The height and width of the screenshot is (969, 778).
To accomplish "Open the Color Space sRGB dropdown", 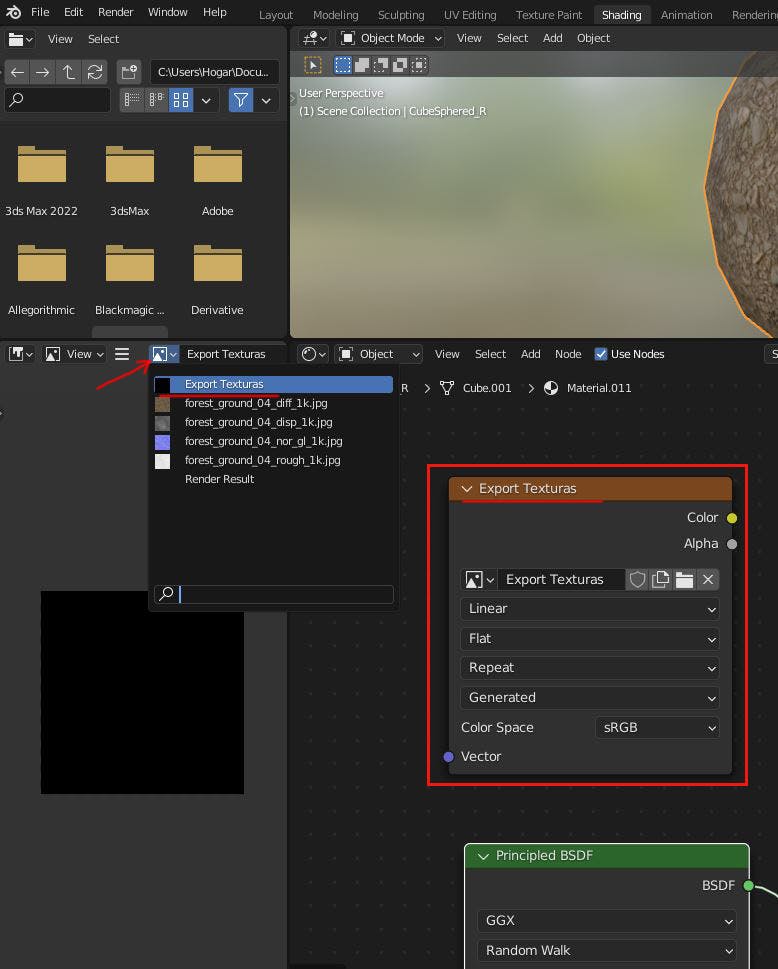I will [657, 727].
